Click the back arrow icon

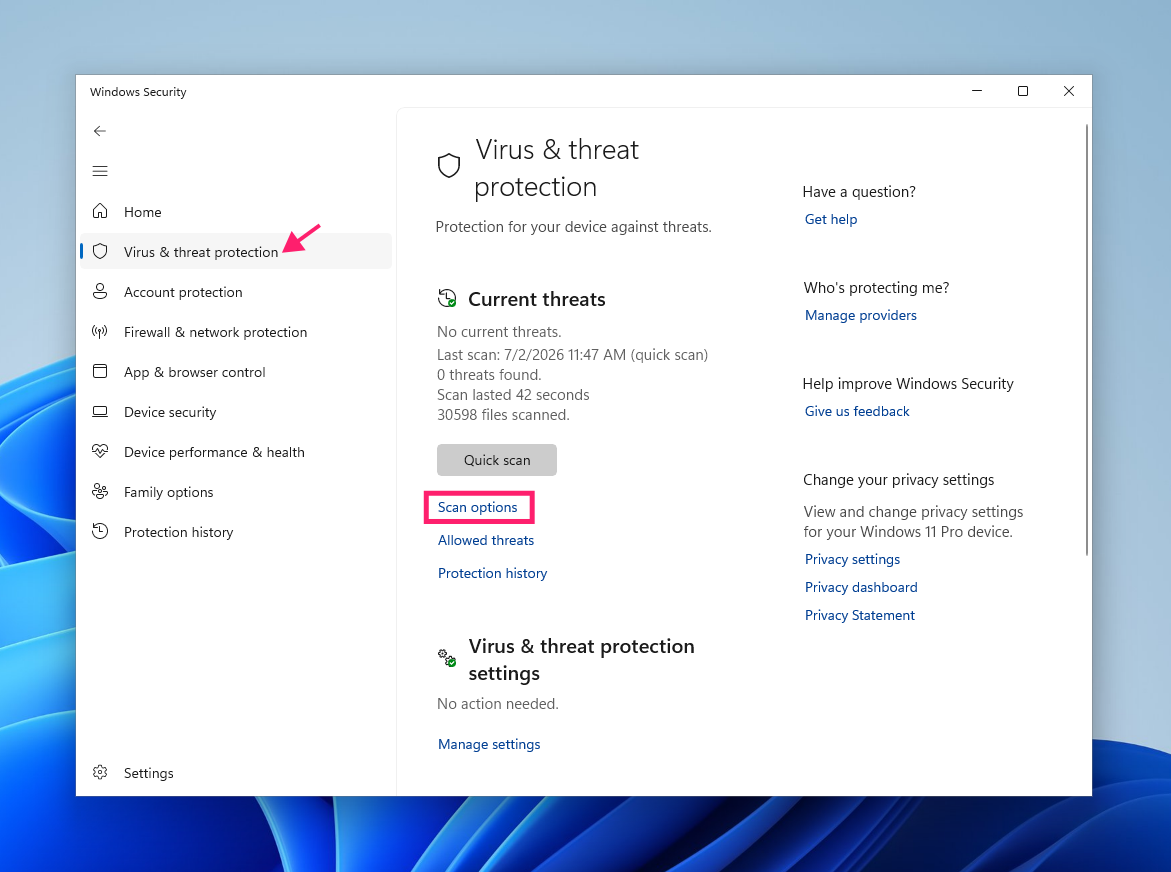pos(100,131)
